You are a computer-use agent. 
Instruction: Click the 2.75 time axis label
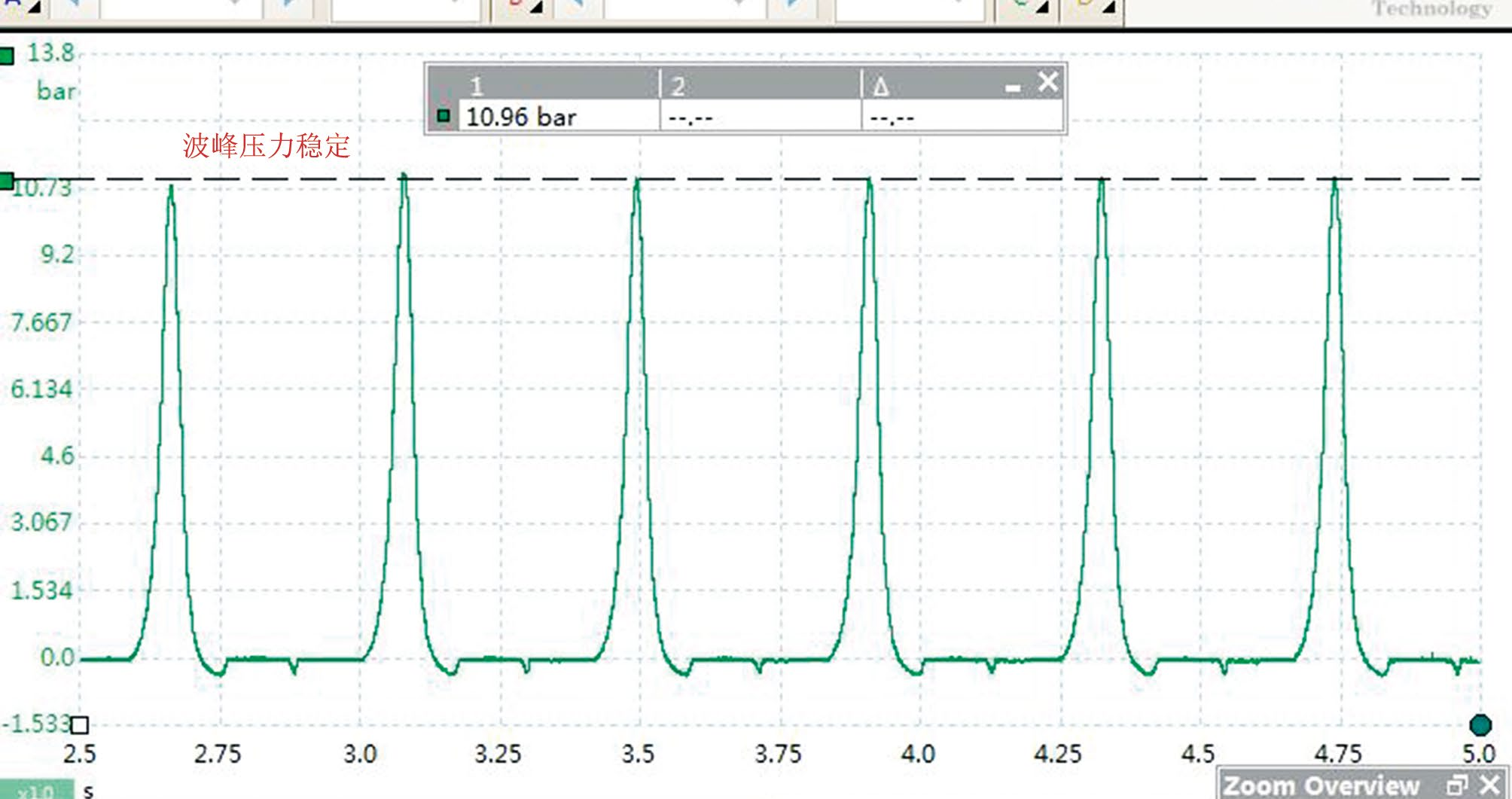218,754
